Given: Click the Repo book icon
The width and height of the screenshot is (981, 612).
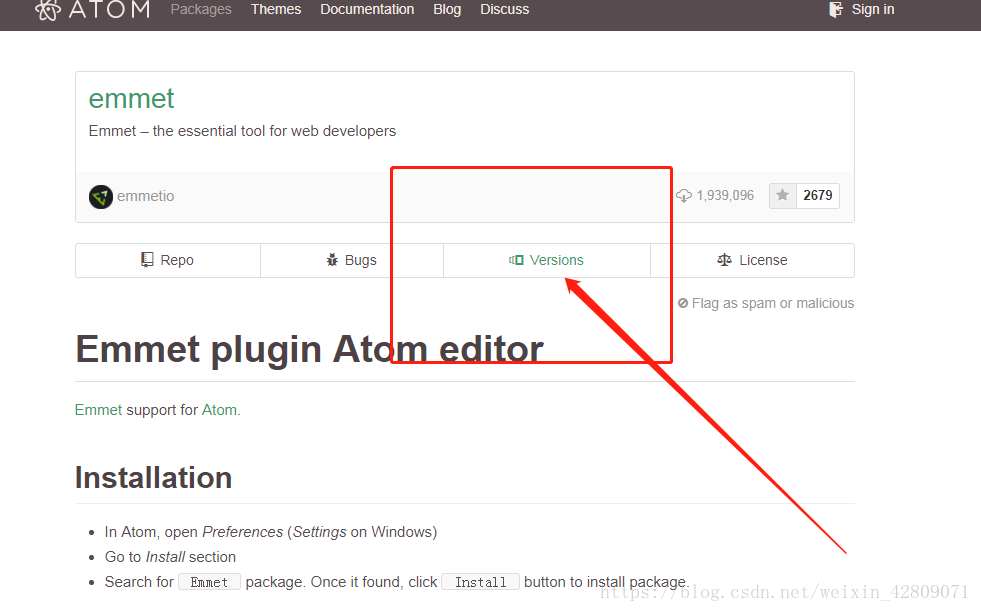Looking at the screenshot, I should coord(147,260).
